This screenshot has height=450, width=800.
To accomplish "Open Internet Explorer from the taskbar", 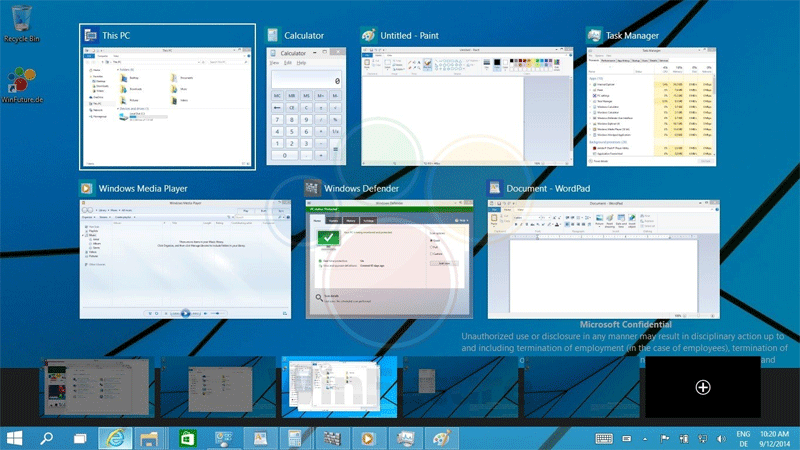I will (115, 438).
